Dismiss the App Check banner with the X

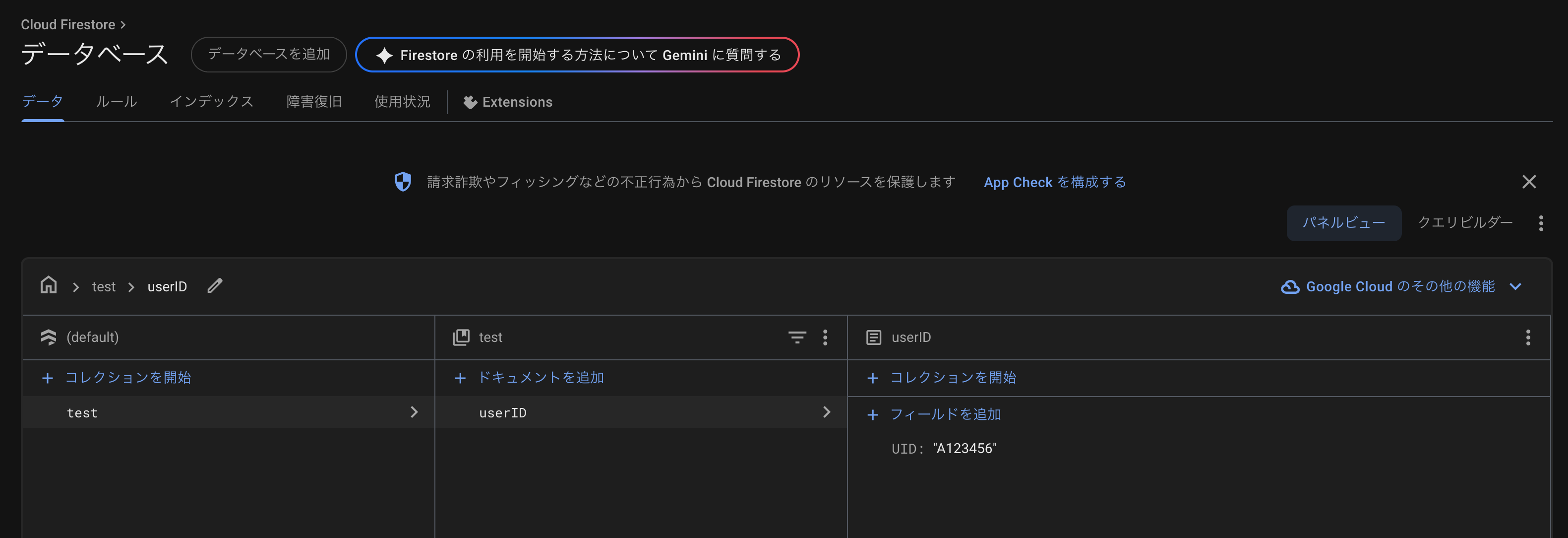coord(1529,181)
